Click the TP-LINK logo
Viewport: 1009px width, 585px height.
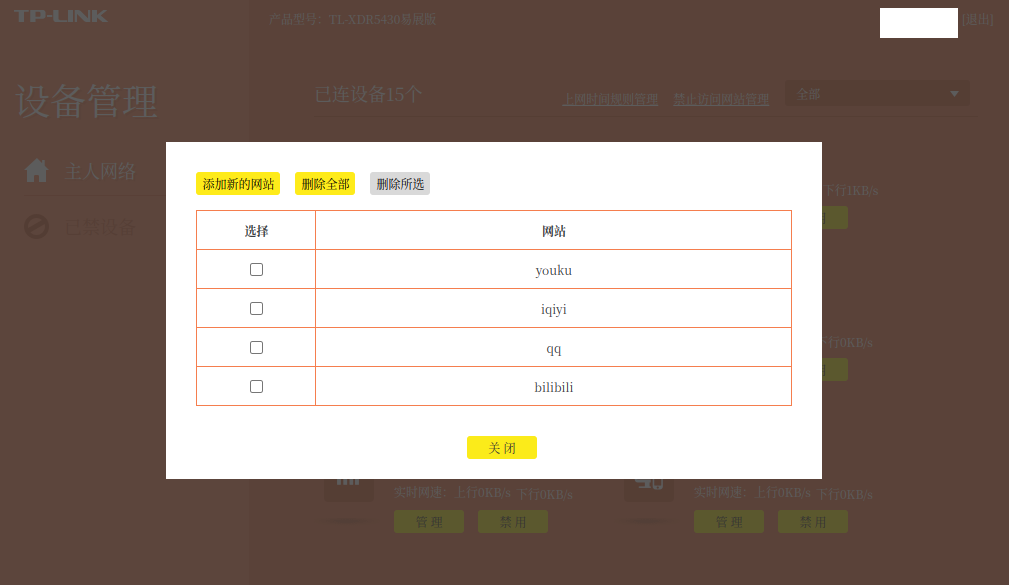(60, 16)
